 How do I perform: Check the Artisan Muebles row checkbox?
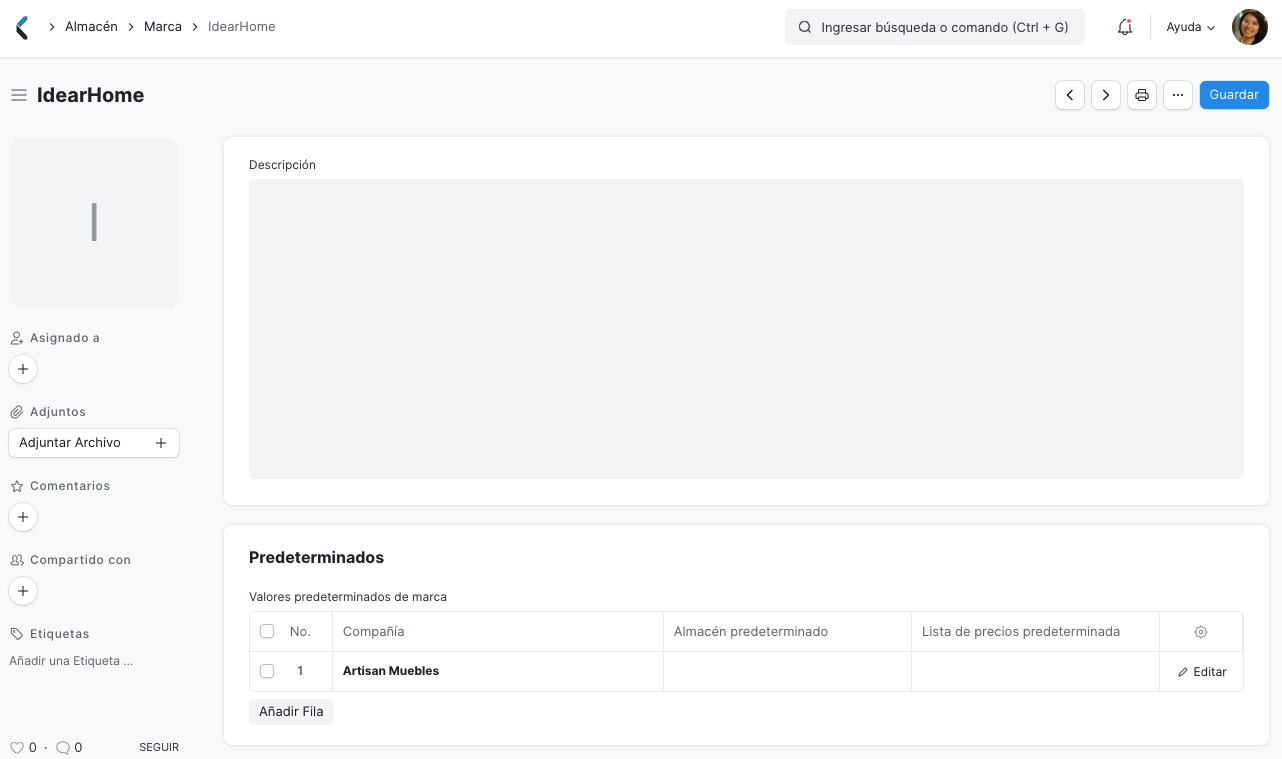point(267,671)
